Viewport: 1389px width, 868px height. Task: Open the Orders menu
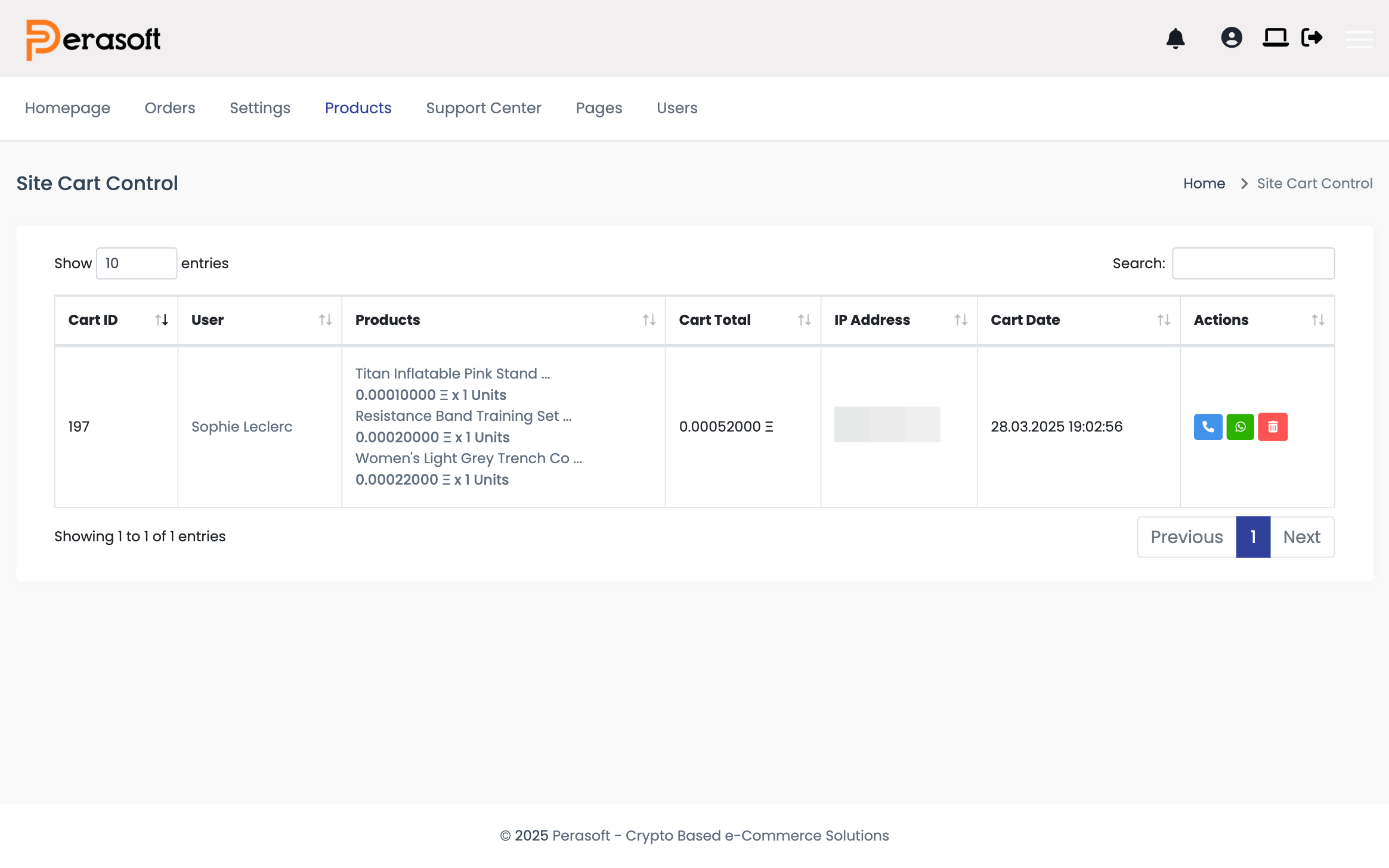tap(170, 108)
